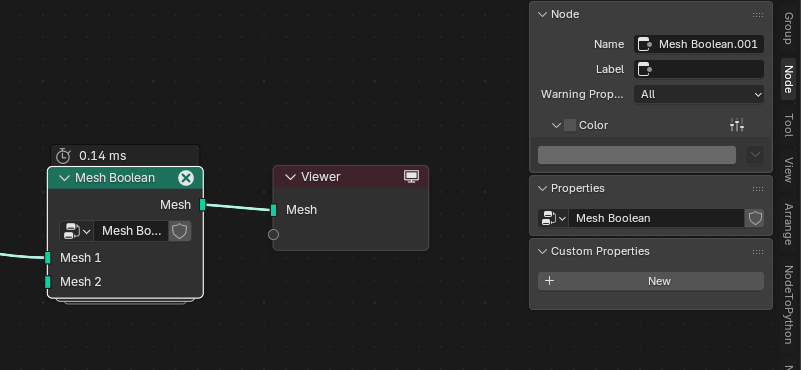Click node group icon in Mesh Boolean node

[x=76, y=231]
